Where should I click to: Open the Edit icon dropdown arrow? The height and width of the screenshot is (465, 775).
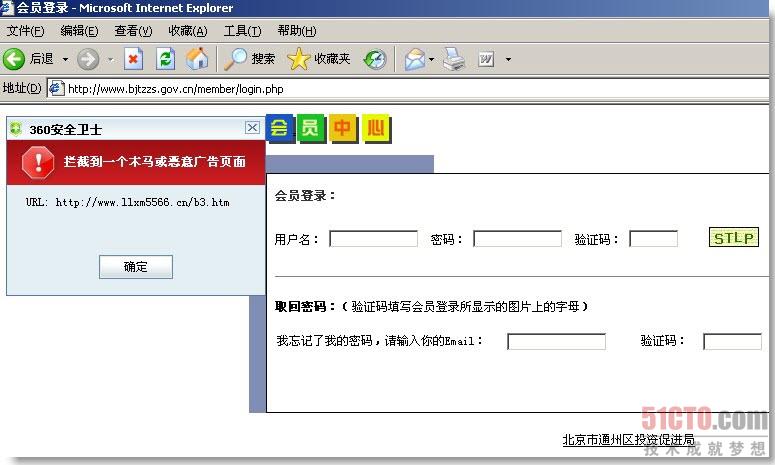508,59
